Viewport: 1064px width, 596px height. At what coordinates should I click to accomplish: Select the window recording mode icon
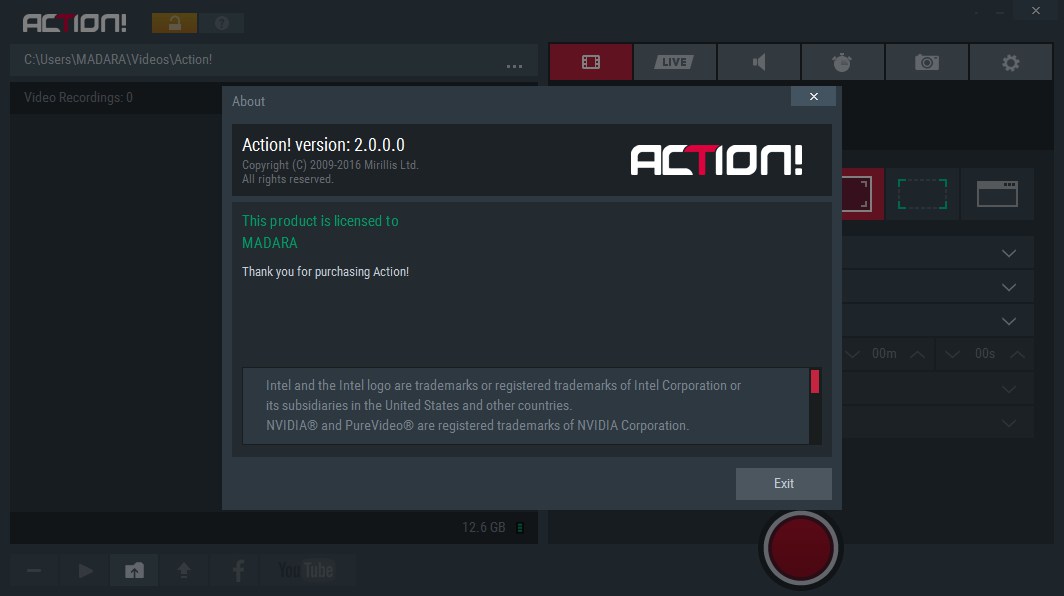tap(997, 194)
